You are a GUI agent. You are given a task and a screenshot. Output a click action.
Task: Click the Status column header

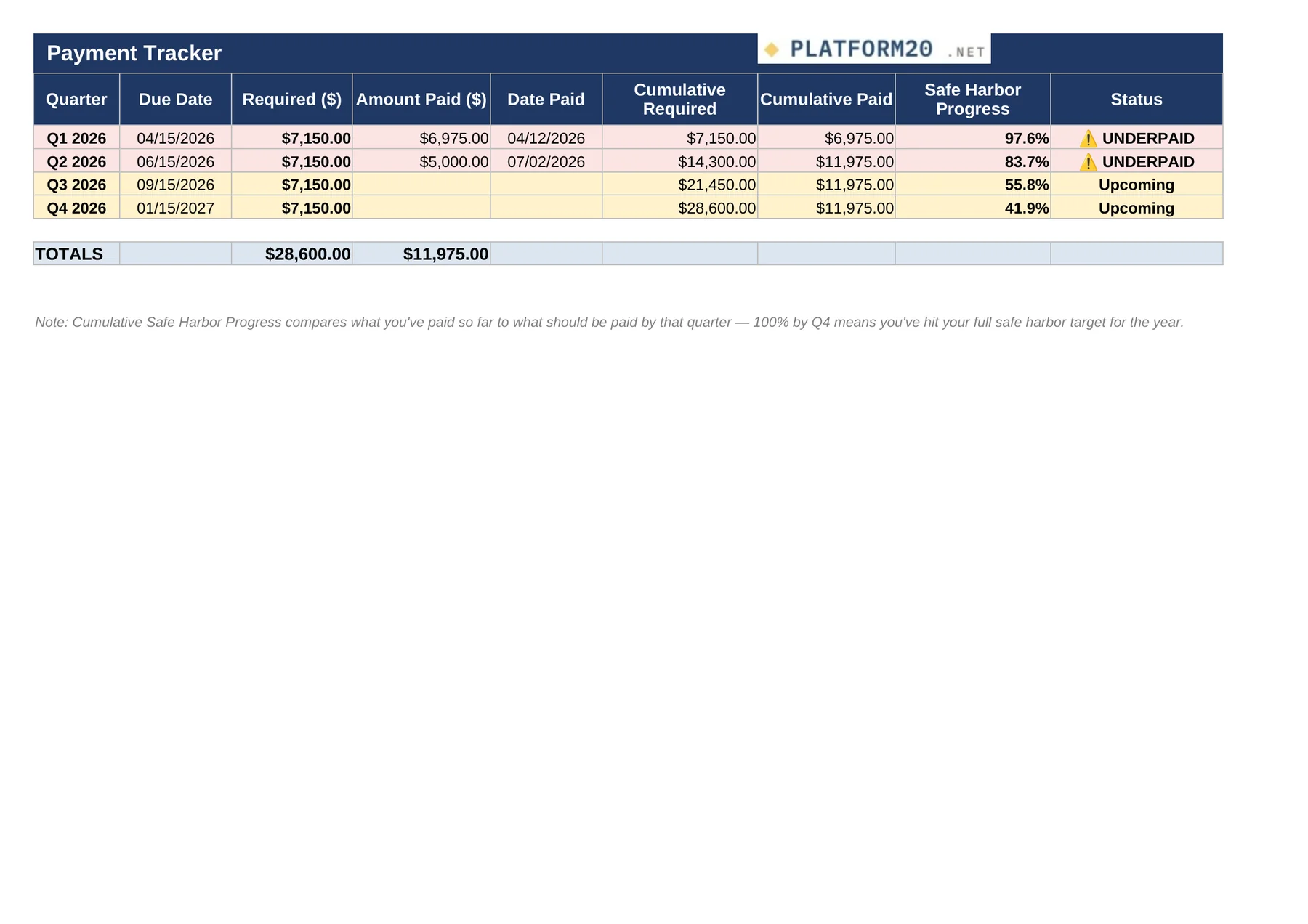click(1137, 100)
